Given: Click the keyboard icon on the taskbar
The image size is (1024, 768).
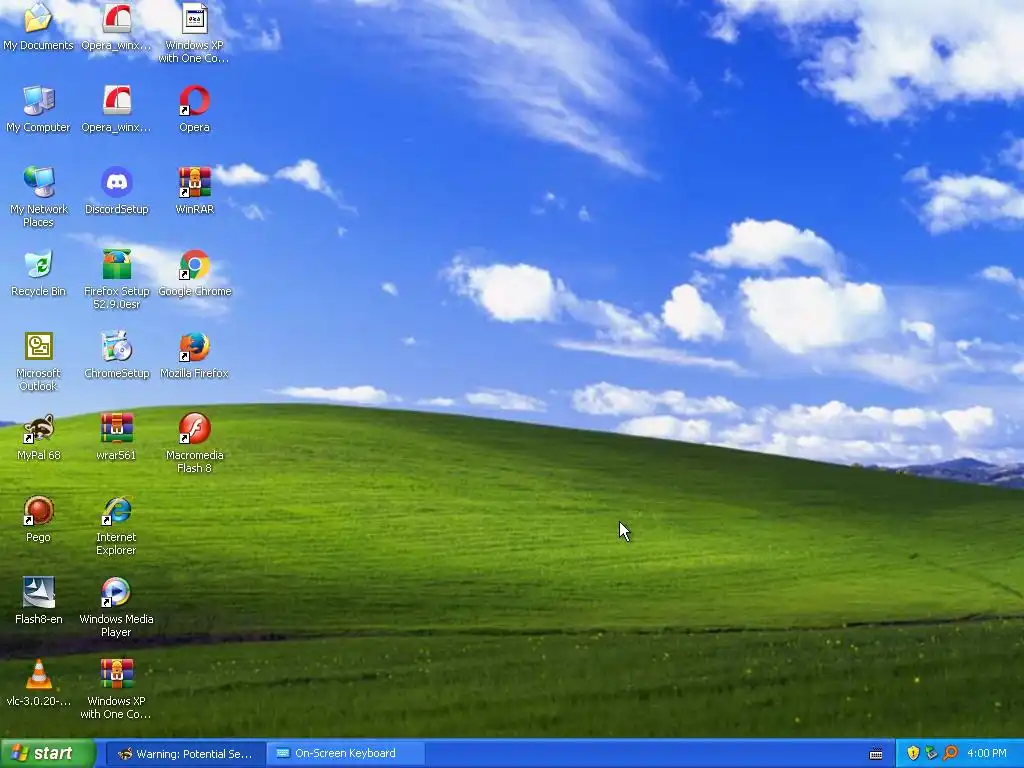Looking at the screenshot, I should coord(876,754).
